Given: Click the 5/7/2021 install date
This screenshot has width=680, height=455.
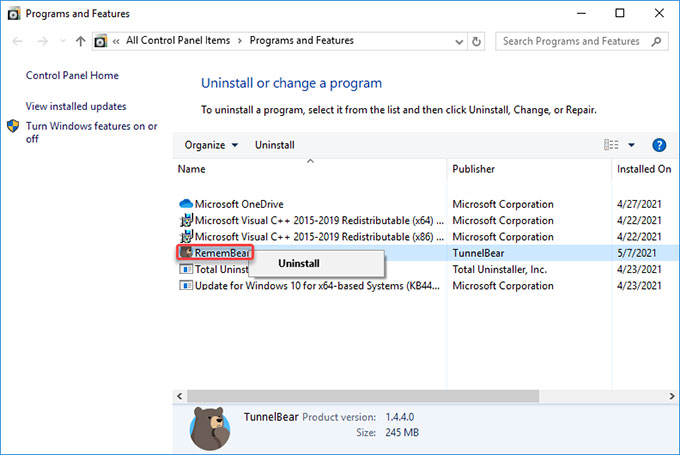Looking at the screenshot, I should pyautogui.click(x=637, y=253).
